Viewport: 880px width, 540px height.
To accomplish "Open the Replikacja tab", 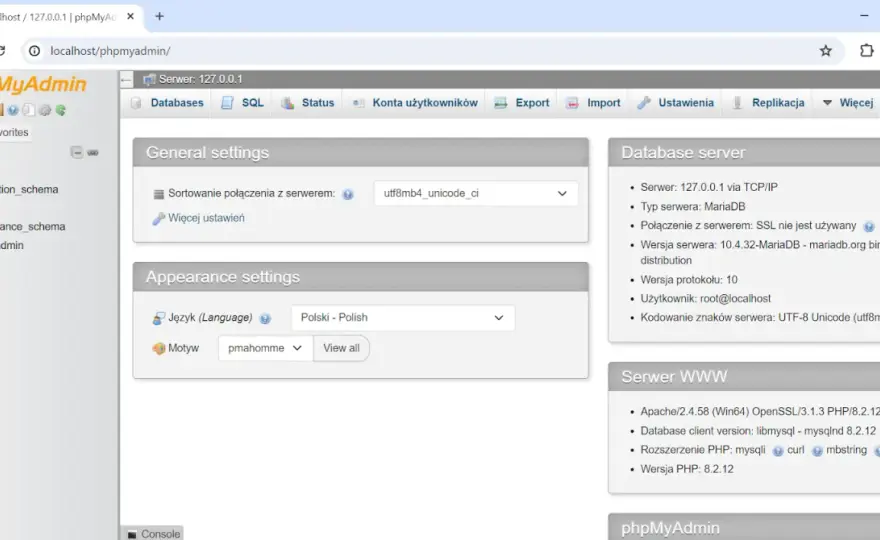I will pos(768,103).
